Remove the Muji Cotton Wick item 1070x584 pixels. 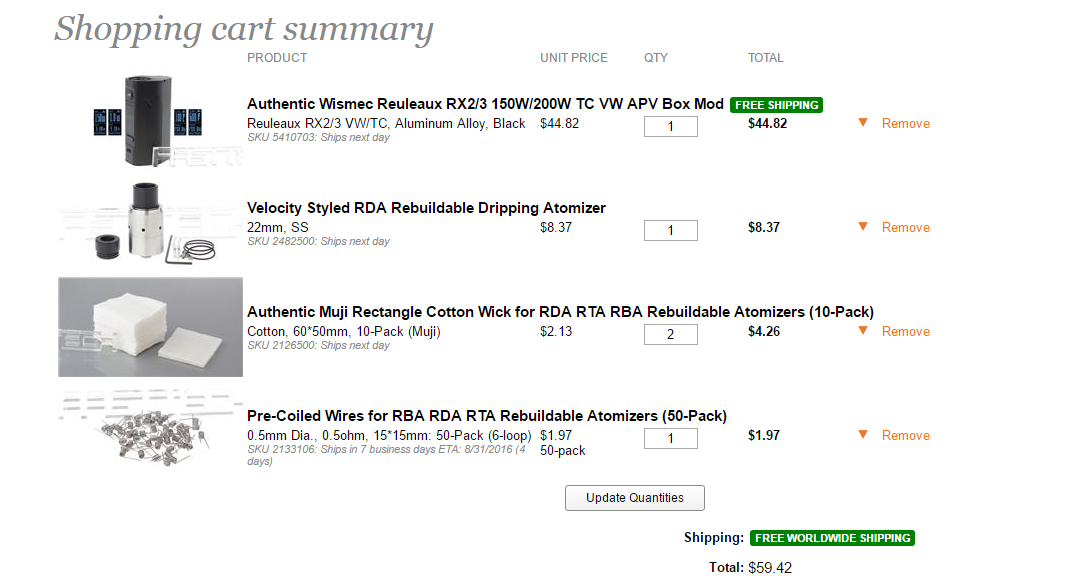point(906,332)
